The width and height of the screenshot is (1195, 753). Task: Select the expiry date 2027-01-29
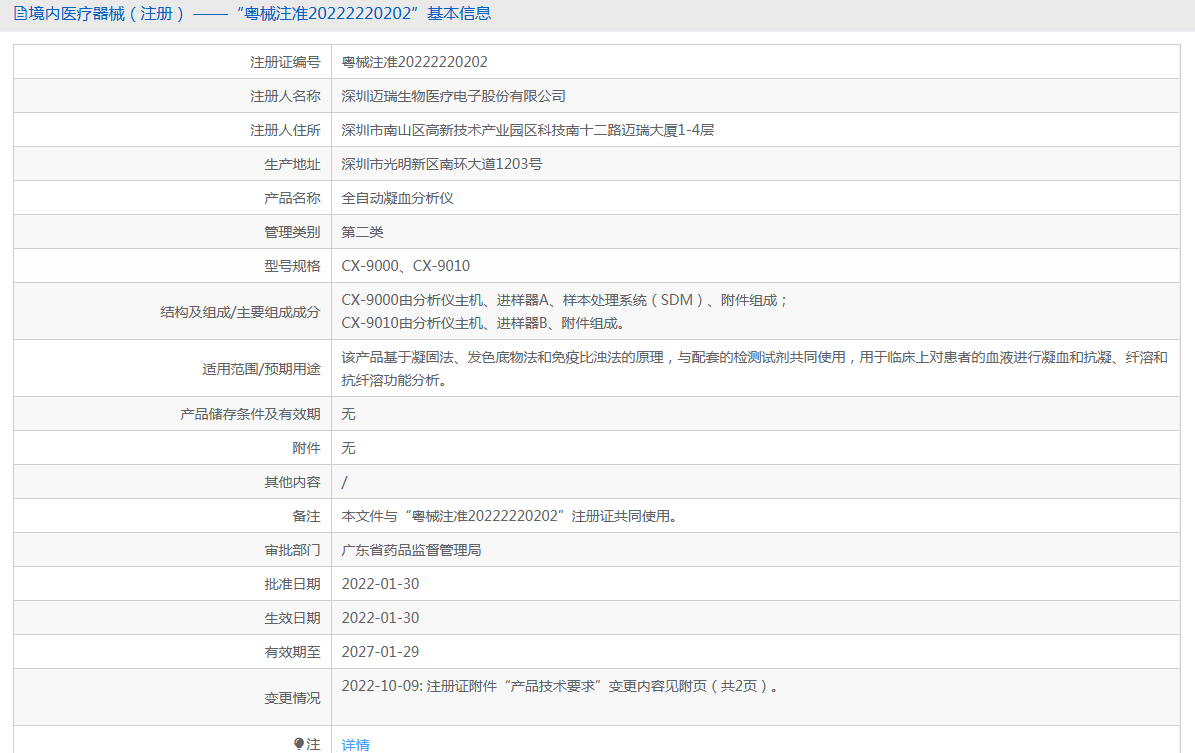[380, 652]
